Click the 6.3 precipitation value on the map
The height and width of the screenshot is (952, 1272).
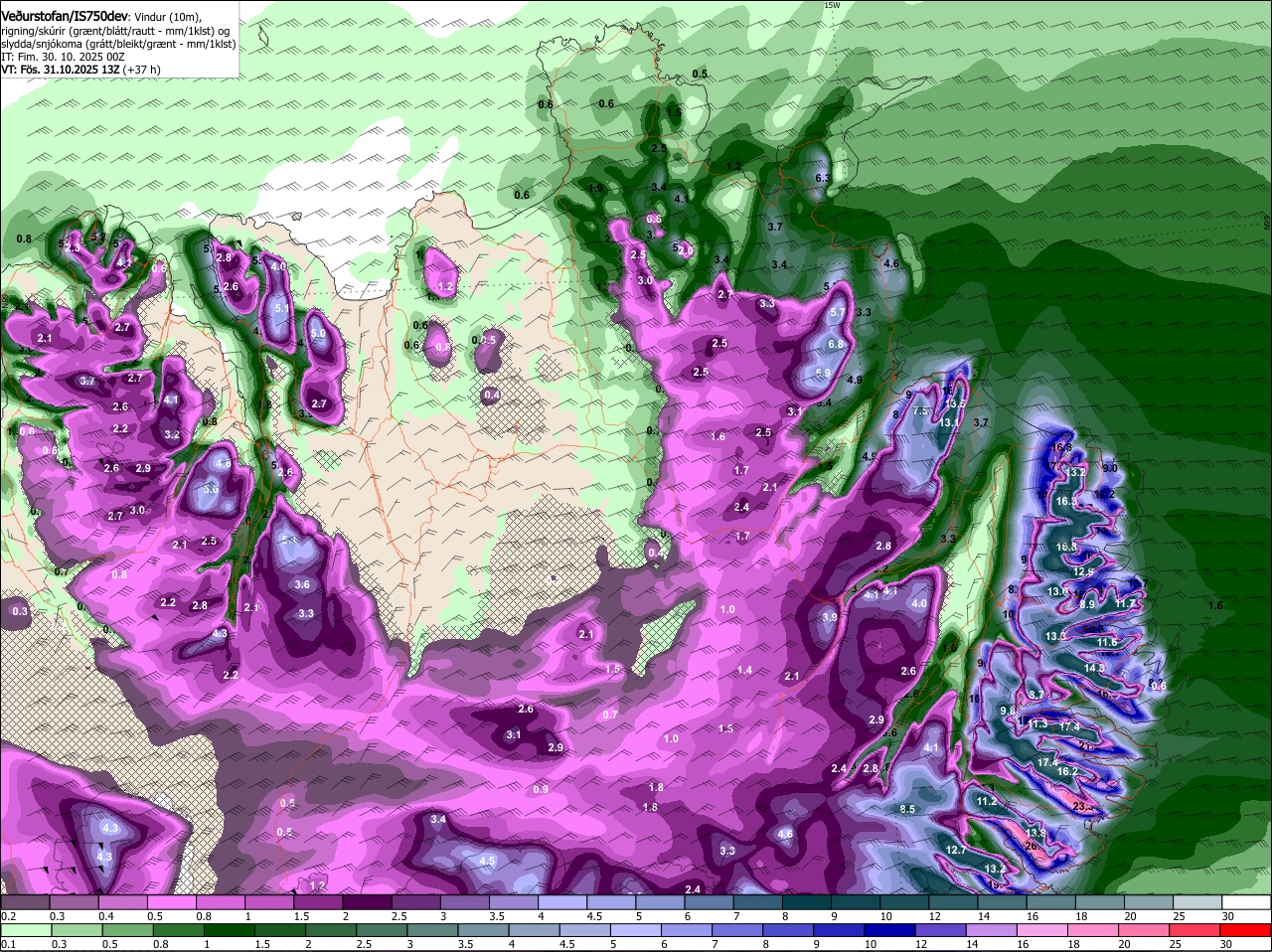[822, 177]
